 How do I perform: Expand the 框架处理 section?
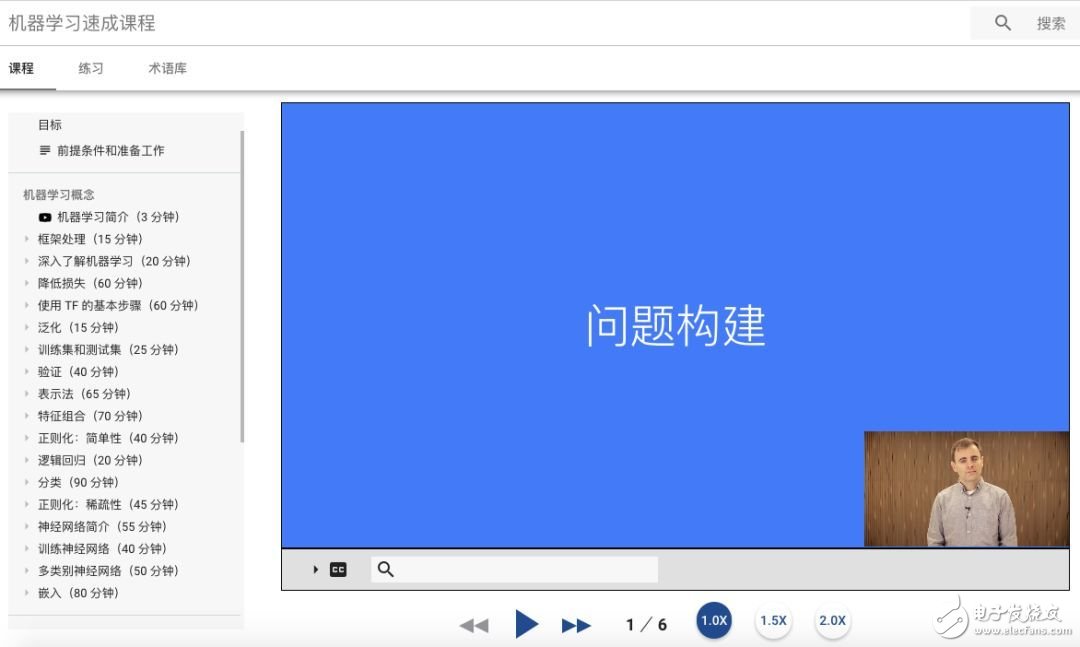(x=27, y=239)
